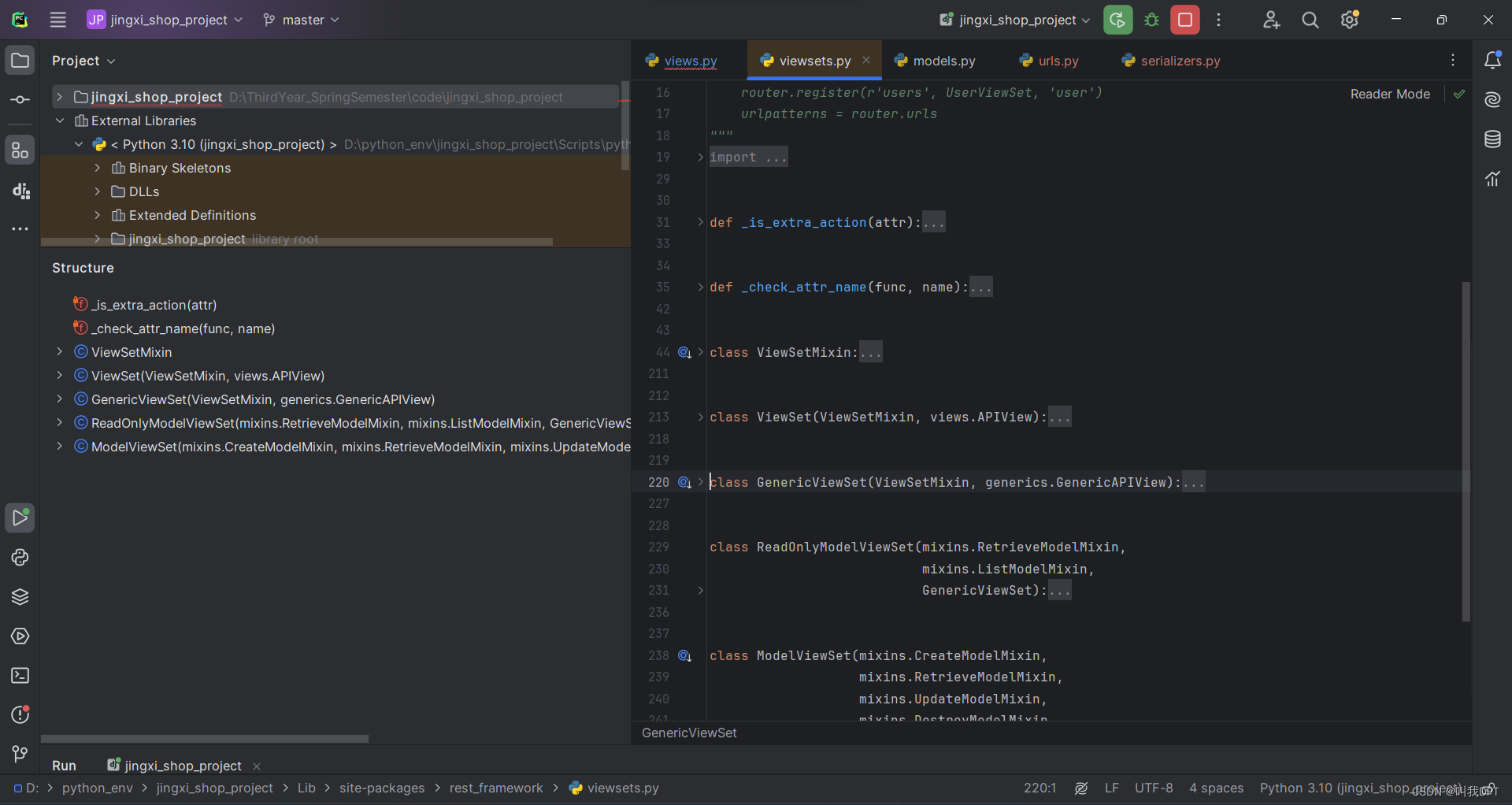Open the AI Assistant tool window

(1492, 100)
